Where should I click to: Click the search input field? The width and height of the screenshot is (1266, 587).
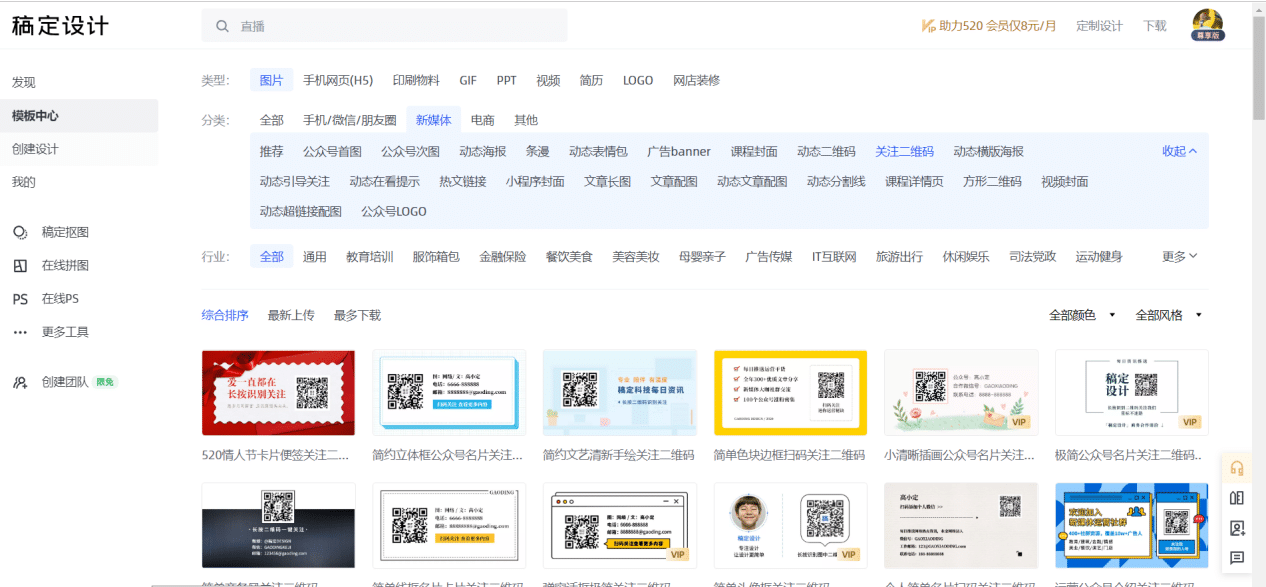click(x=384, y=26)
